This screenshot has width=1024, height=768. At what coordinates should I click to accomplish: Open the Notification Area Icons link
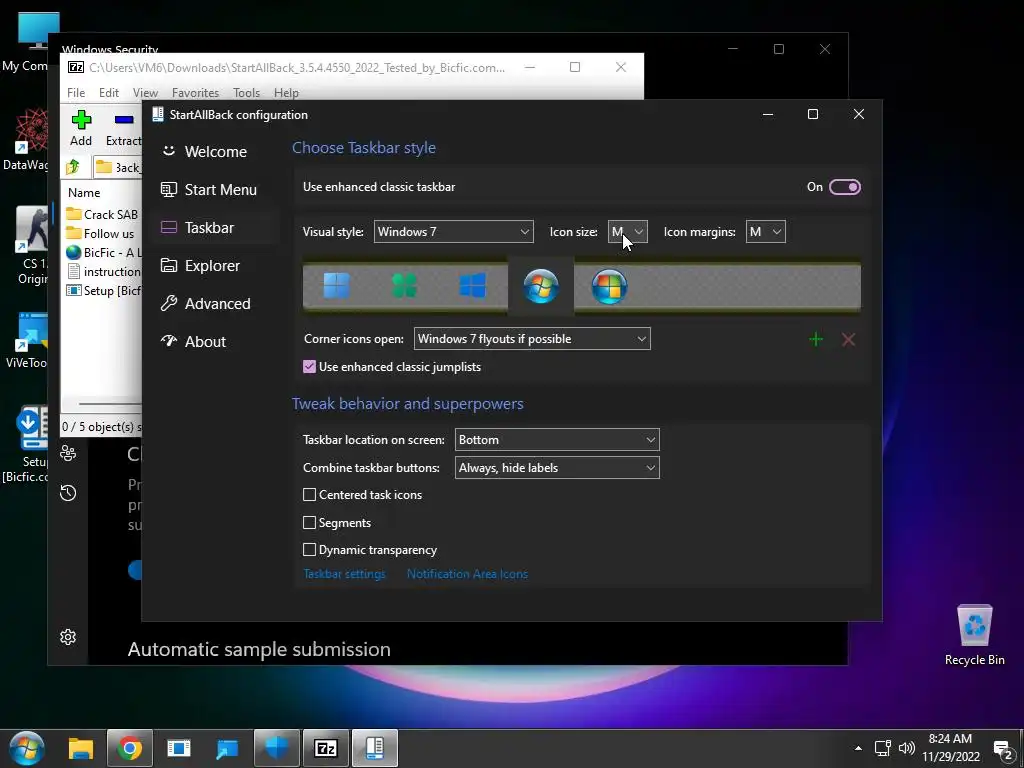467,574
